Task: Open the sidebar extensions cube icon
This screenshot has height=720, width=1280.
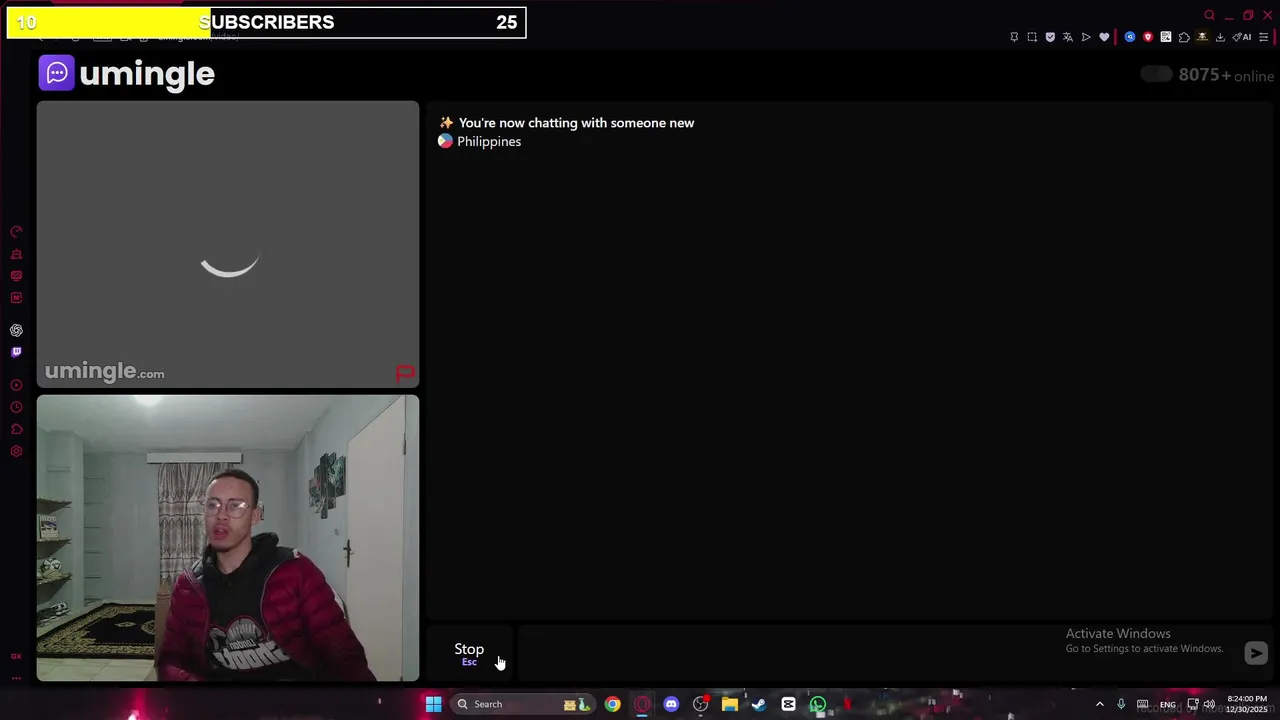Action: [16, 429]
